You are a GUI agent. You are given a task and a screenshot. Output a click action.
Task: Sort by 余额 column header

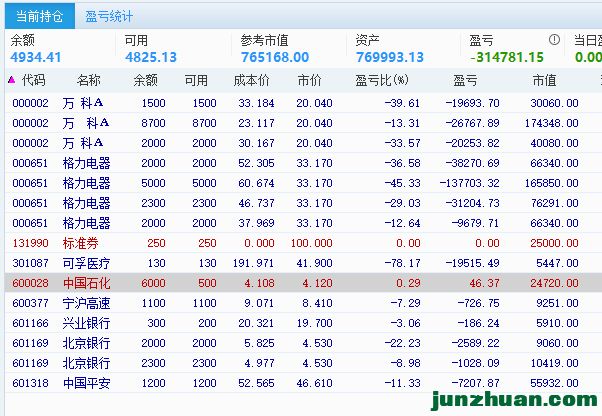pyautogui.click(x=146, y=80)
